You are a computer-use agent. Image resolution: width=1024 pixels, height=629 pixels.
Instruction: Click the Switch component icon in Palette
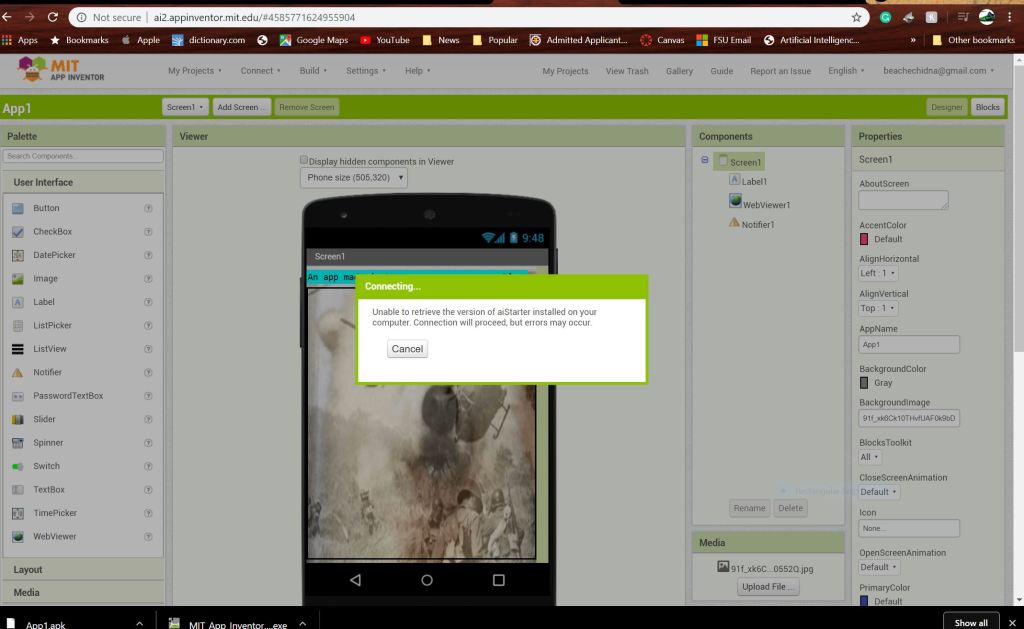(x=17, y=466)
